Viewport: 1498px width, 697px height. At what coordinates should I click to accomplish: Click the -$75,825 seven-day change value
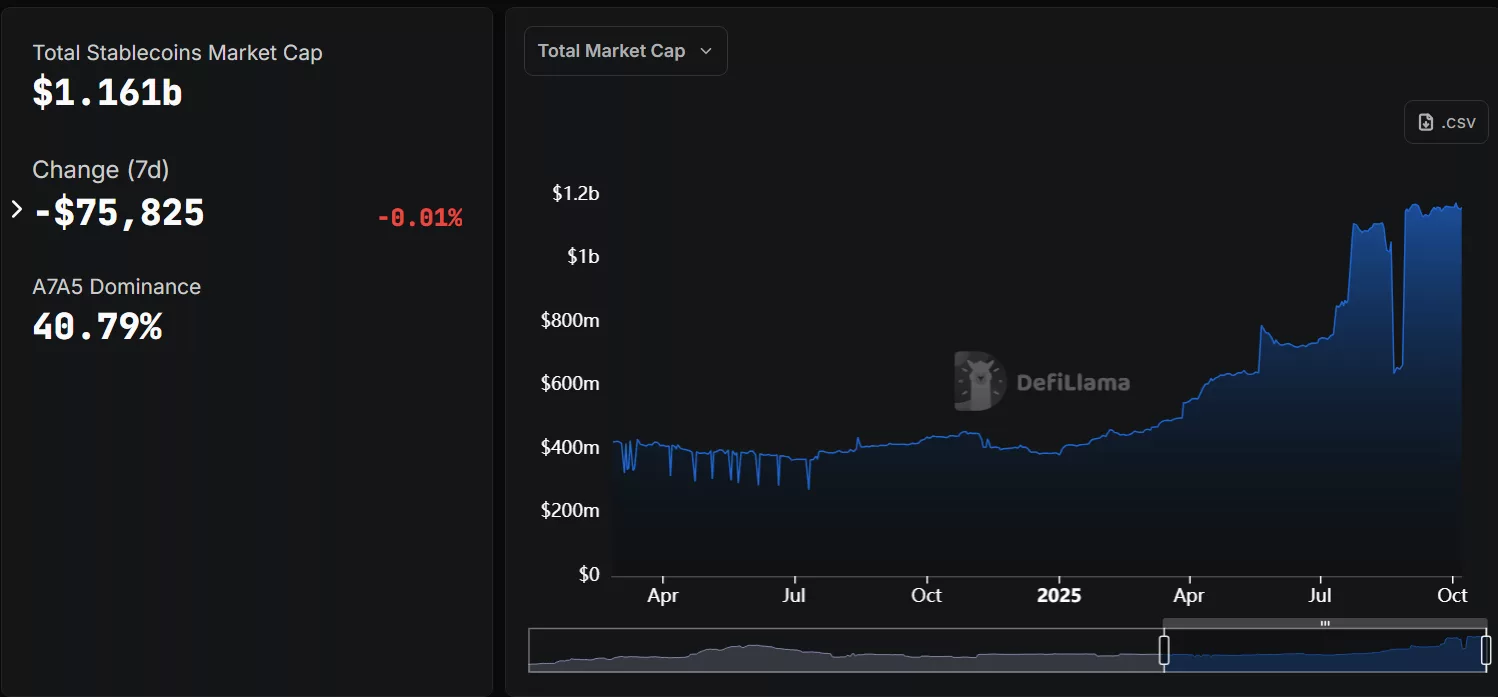(119, 213)
